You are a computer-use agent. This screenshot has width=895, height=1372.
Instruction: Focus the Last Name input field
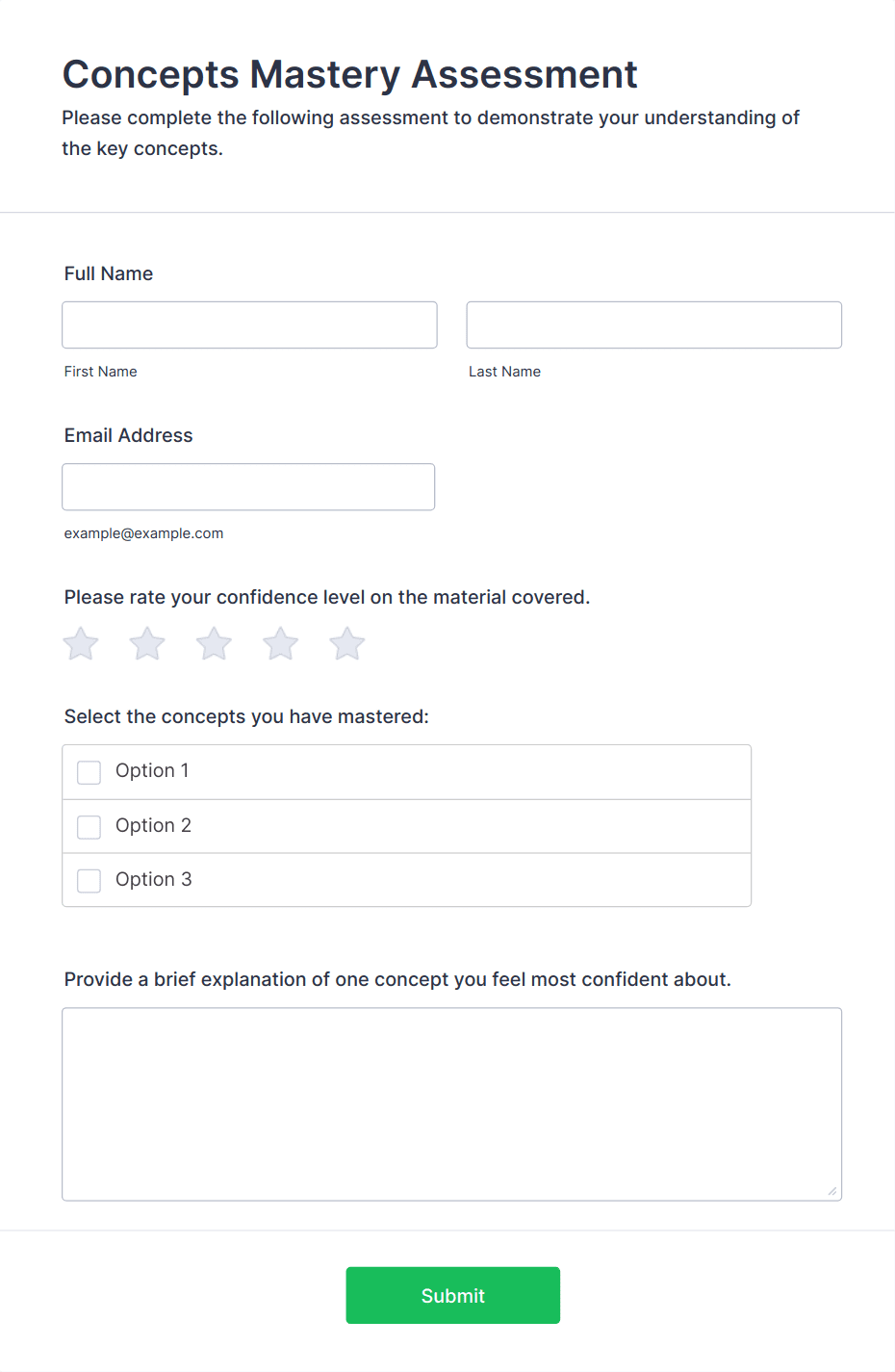(654, 325)
